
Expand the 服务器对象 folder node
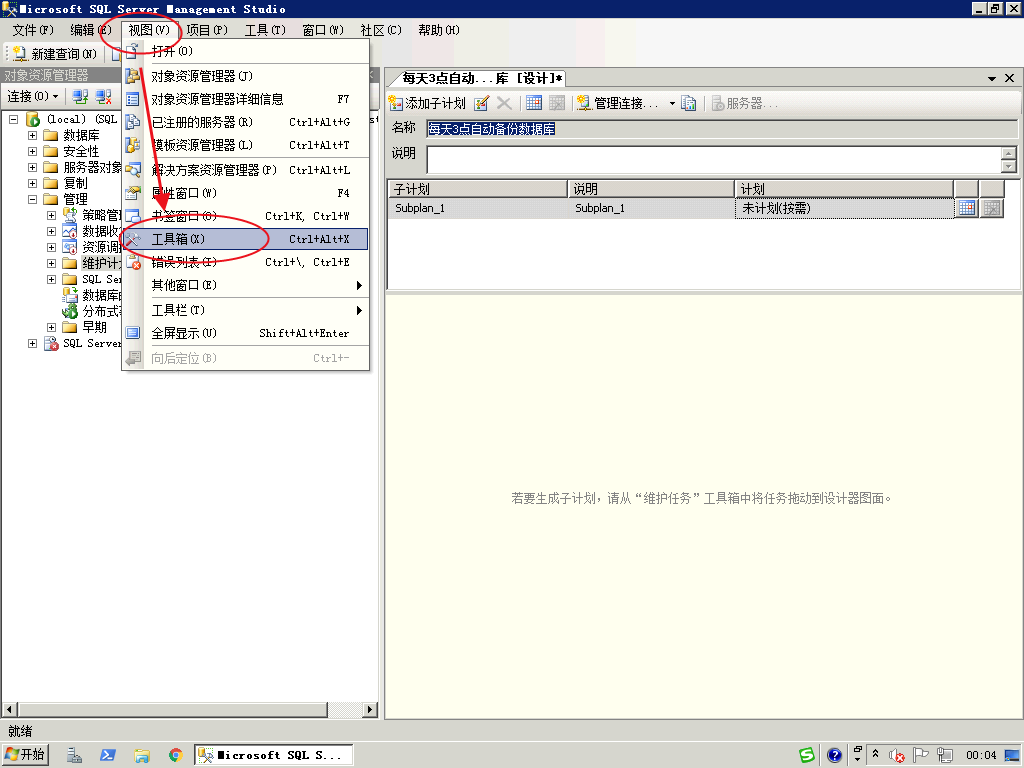click(x=32, y=167)
